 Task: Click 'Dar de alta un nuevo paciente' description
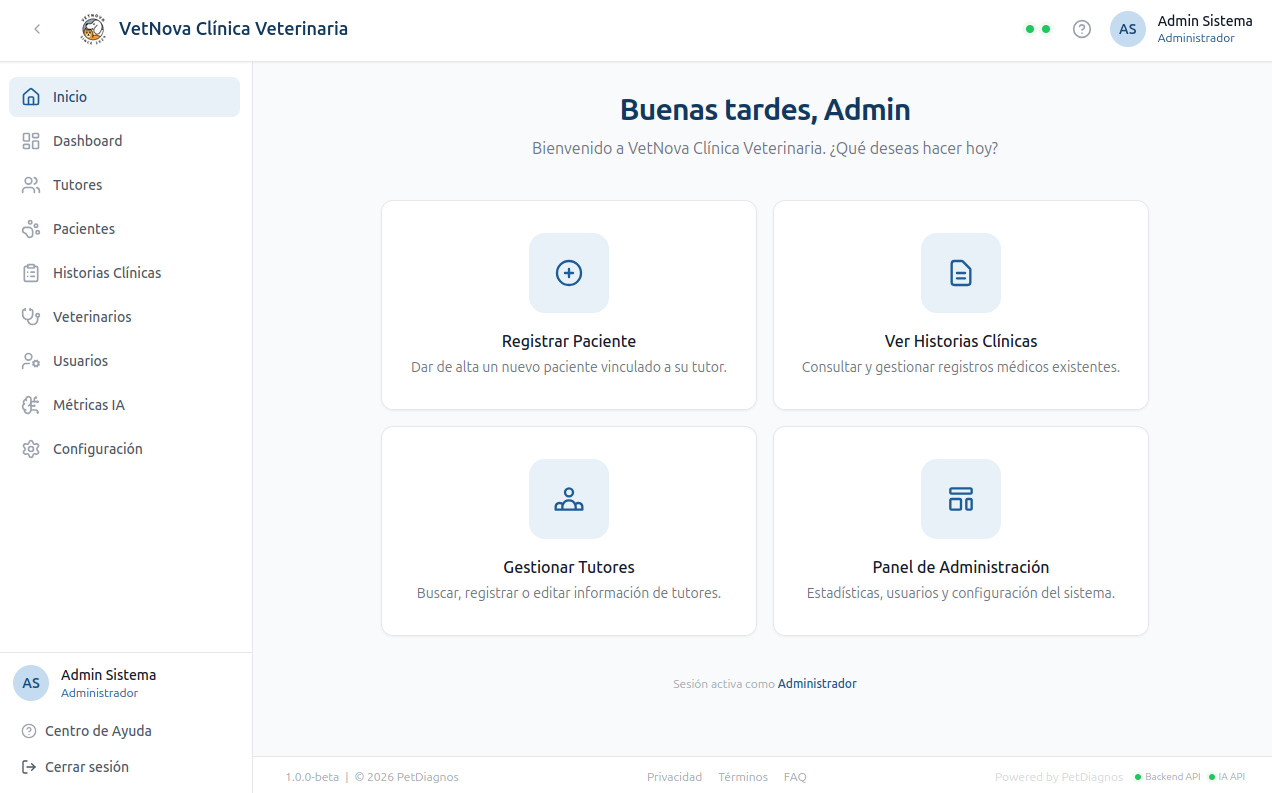[x=569, y=367]
